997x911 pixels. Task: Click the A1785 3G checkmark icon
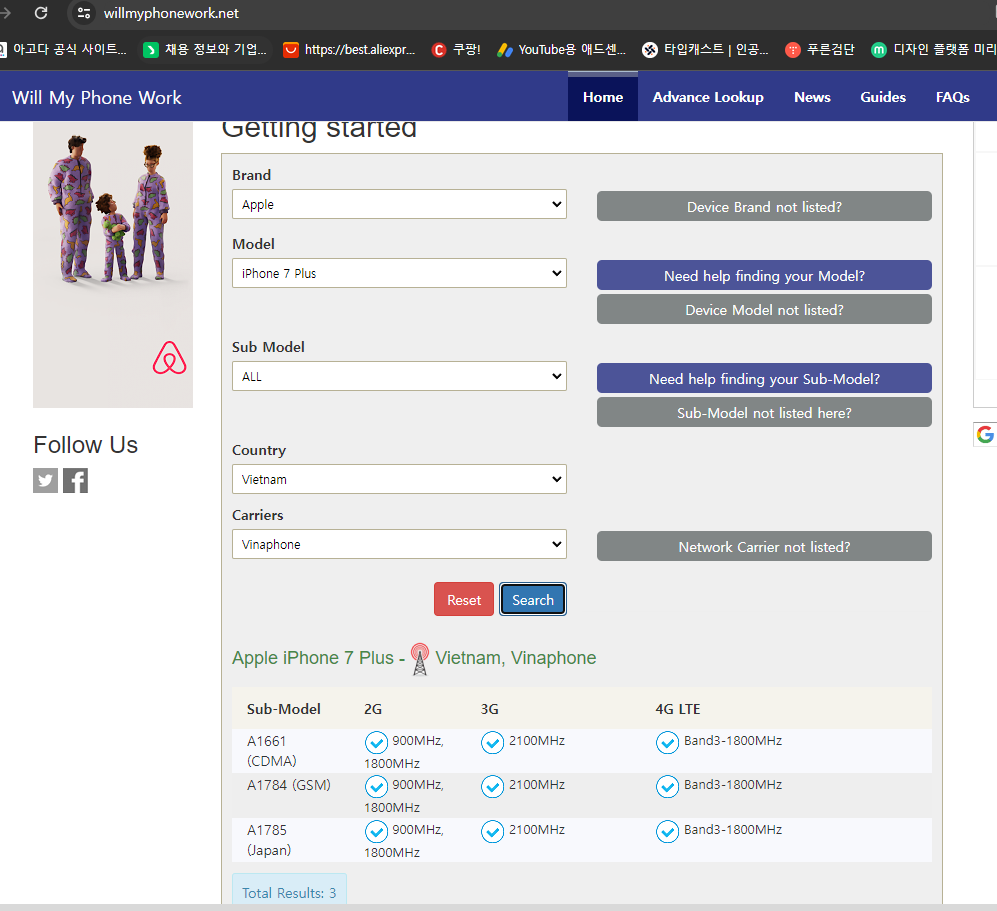tap(492, 832)
